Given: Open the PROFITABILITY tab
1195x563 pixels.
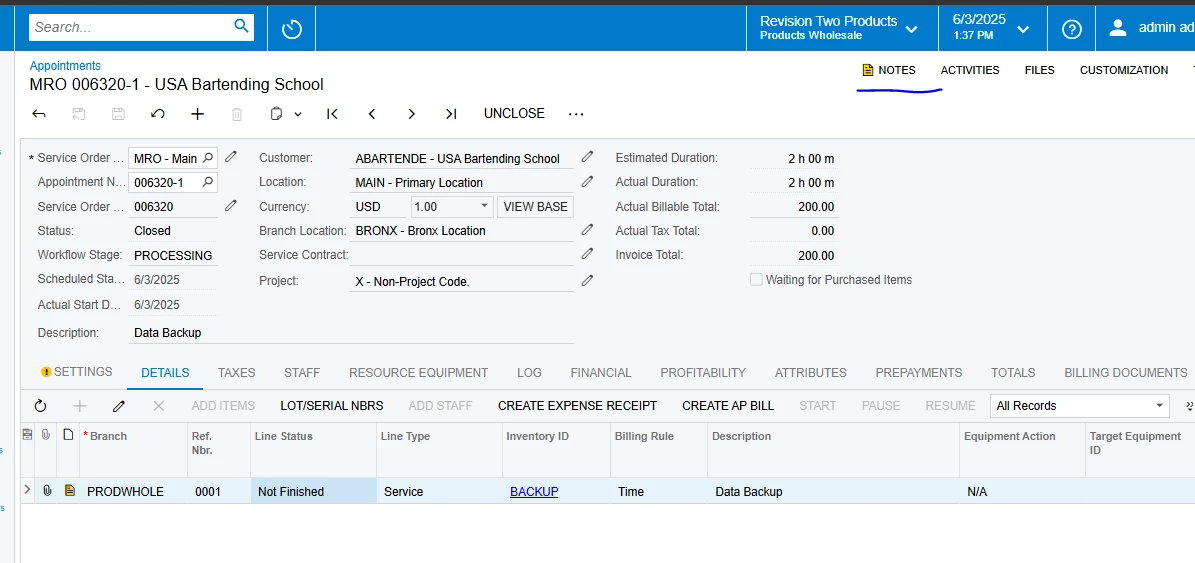Looking at the screenshot, I should point(703,373).
